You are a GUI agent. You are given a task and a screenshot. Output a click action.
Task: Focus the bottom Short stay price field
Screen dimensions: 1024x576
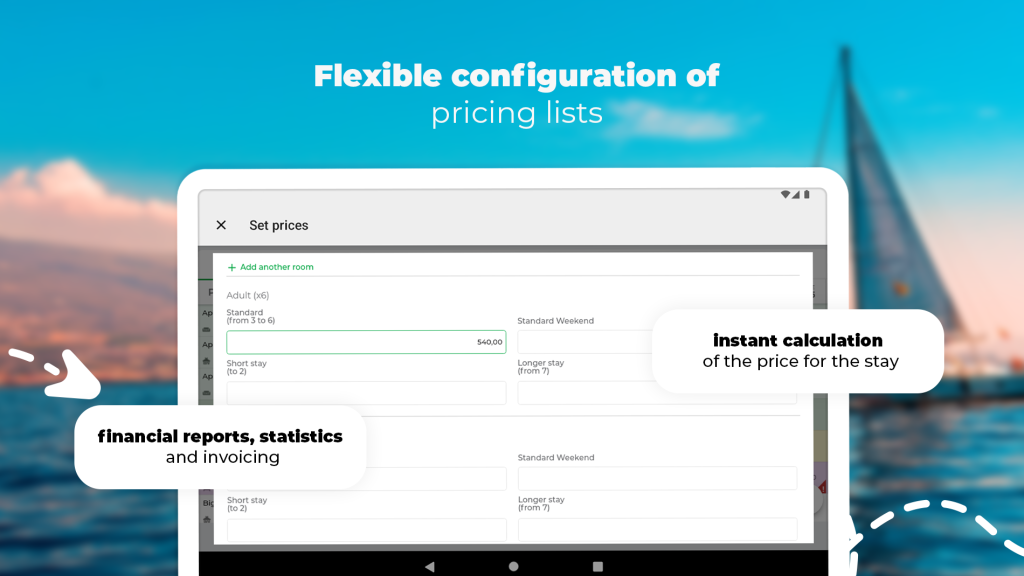366,529
